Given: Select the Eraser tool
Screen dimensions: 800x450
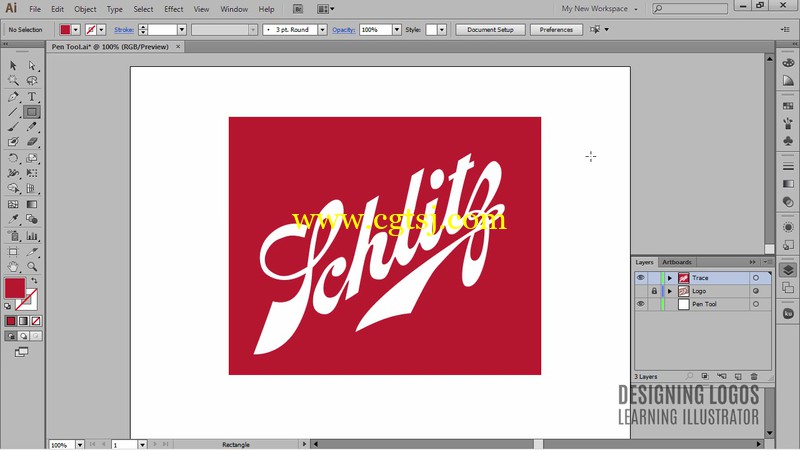Looking at the screenshot, I should click(x=32, y=142).
